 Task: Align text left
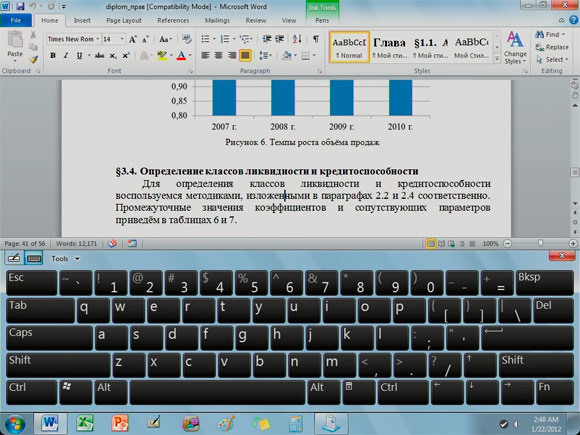click(205, 55)
